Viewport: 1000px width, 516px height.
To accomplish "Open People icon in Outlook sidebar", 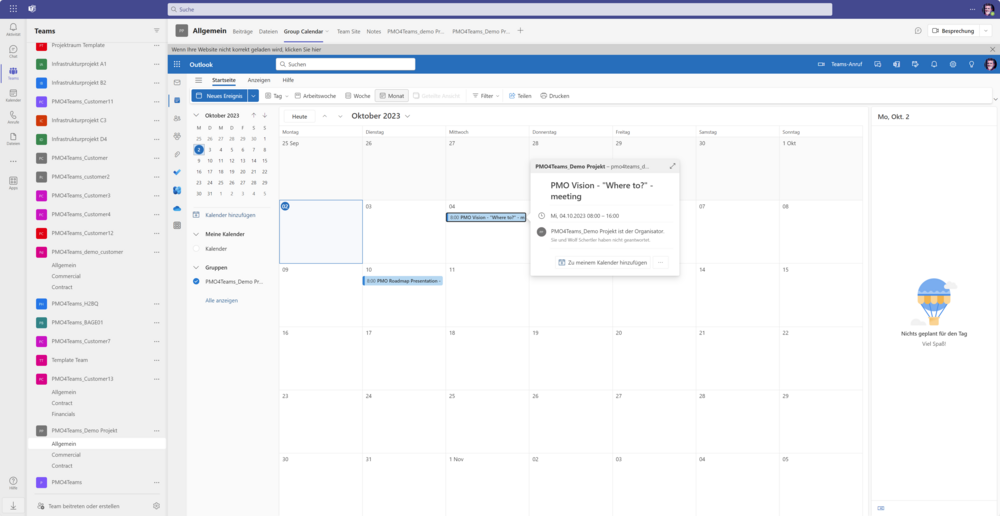I will (x=177, y=118).
